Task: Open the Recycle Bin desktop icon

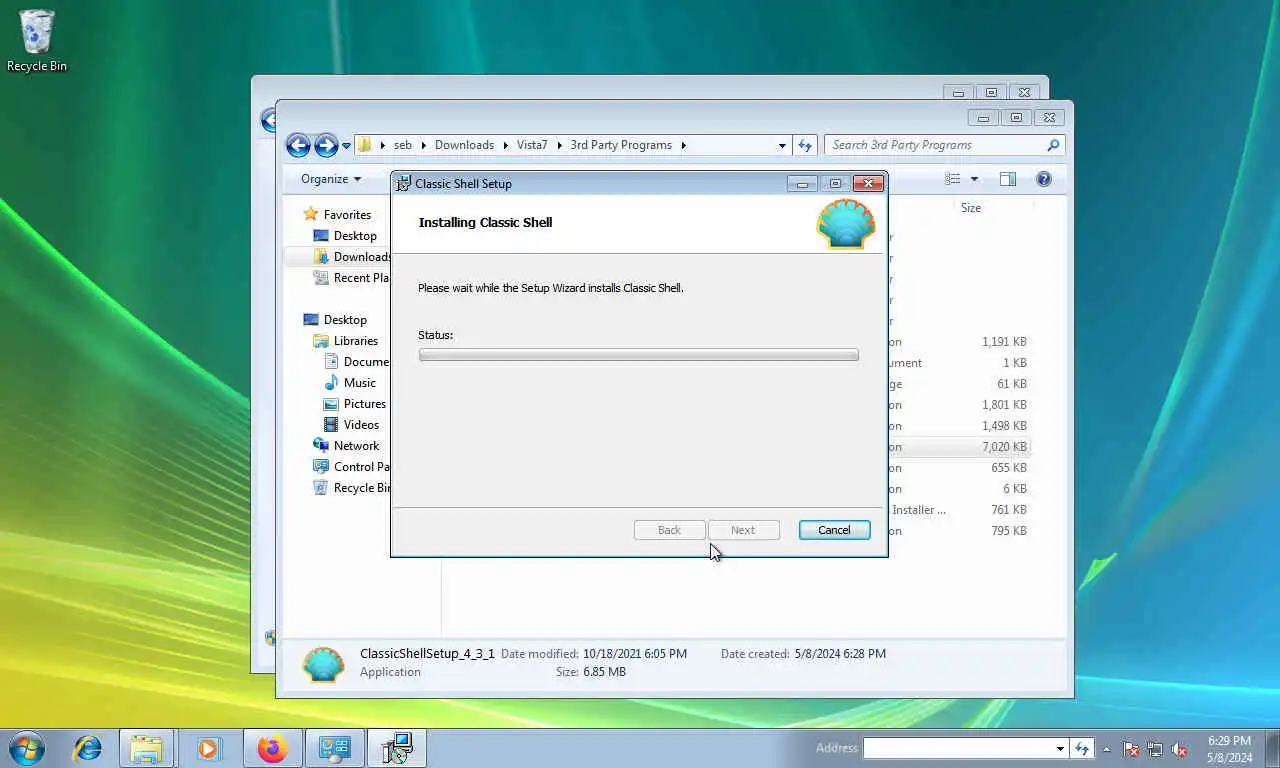Action: [x=37, y=41]
